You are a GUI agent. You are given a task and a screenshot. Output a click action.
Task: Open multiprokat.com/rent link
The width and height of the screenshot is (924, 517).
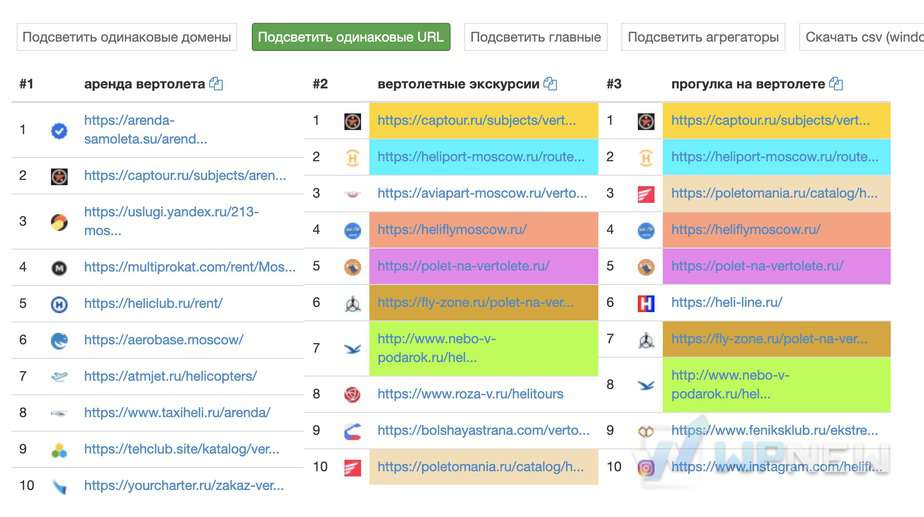[x=190, y=267]
